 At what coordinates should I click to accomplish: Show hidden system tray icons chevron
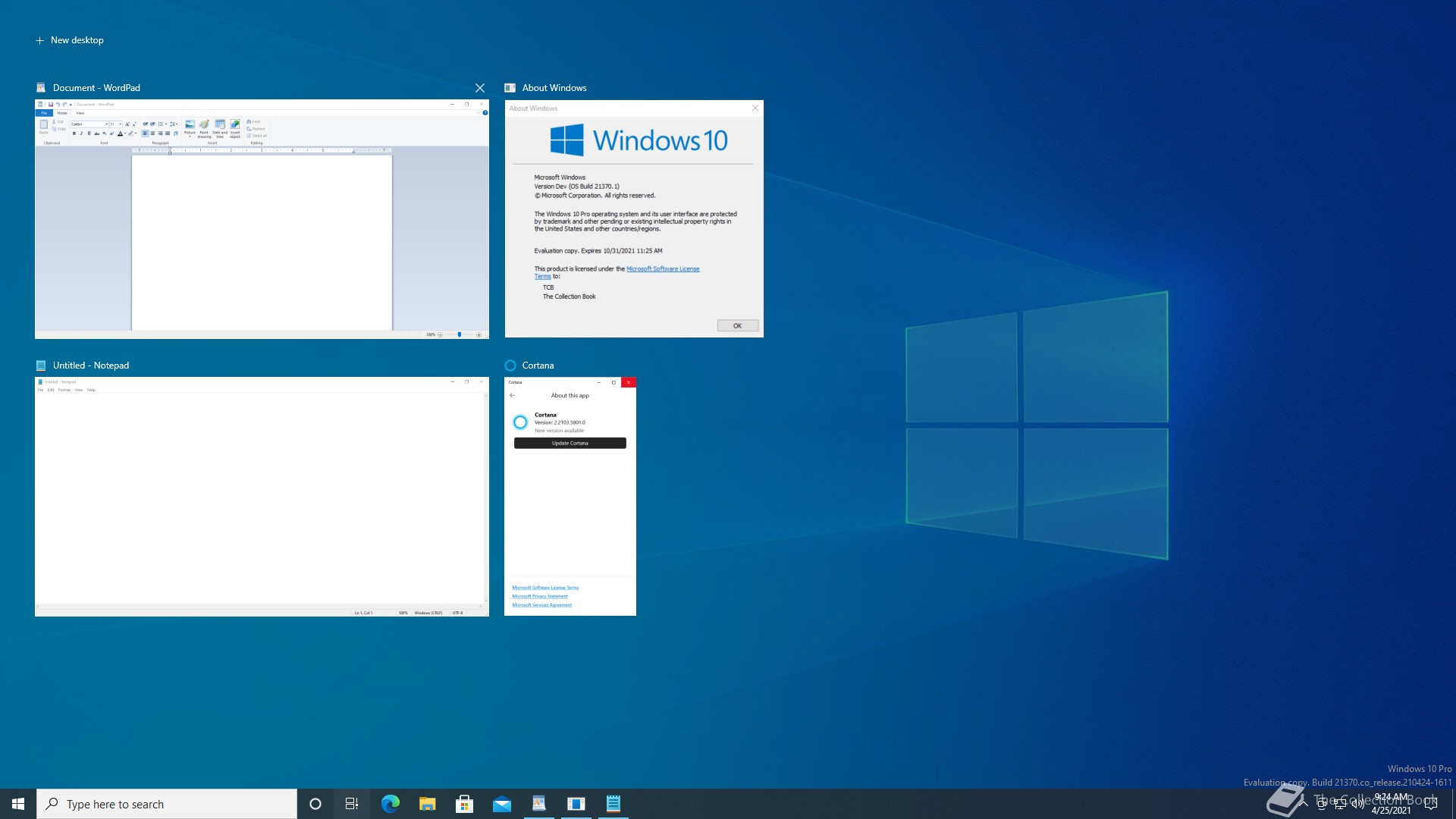click(x=1303, y=804)
